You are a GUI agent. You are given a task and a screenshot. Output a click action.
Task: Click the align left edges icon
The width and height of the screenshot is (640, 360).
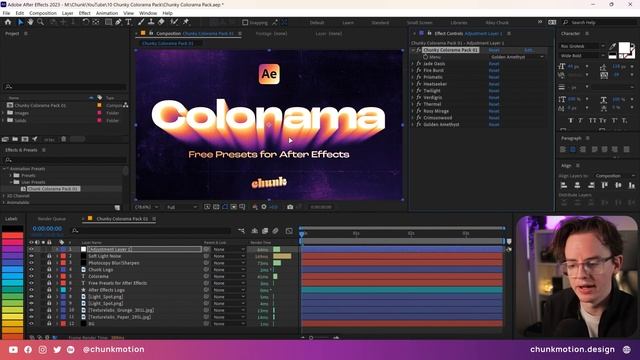(x=564, y=185)
